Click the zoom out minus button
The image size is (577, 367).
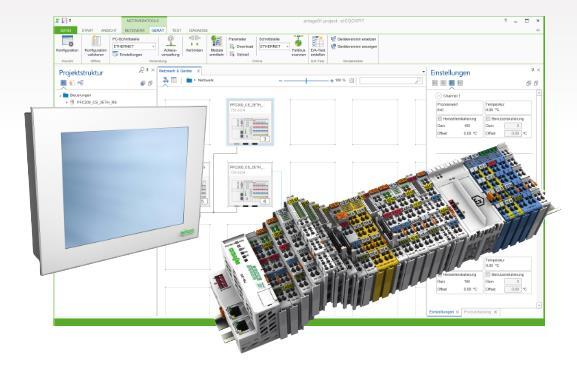280,81
